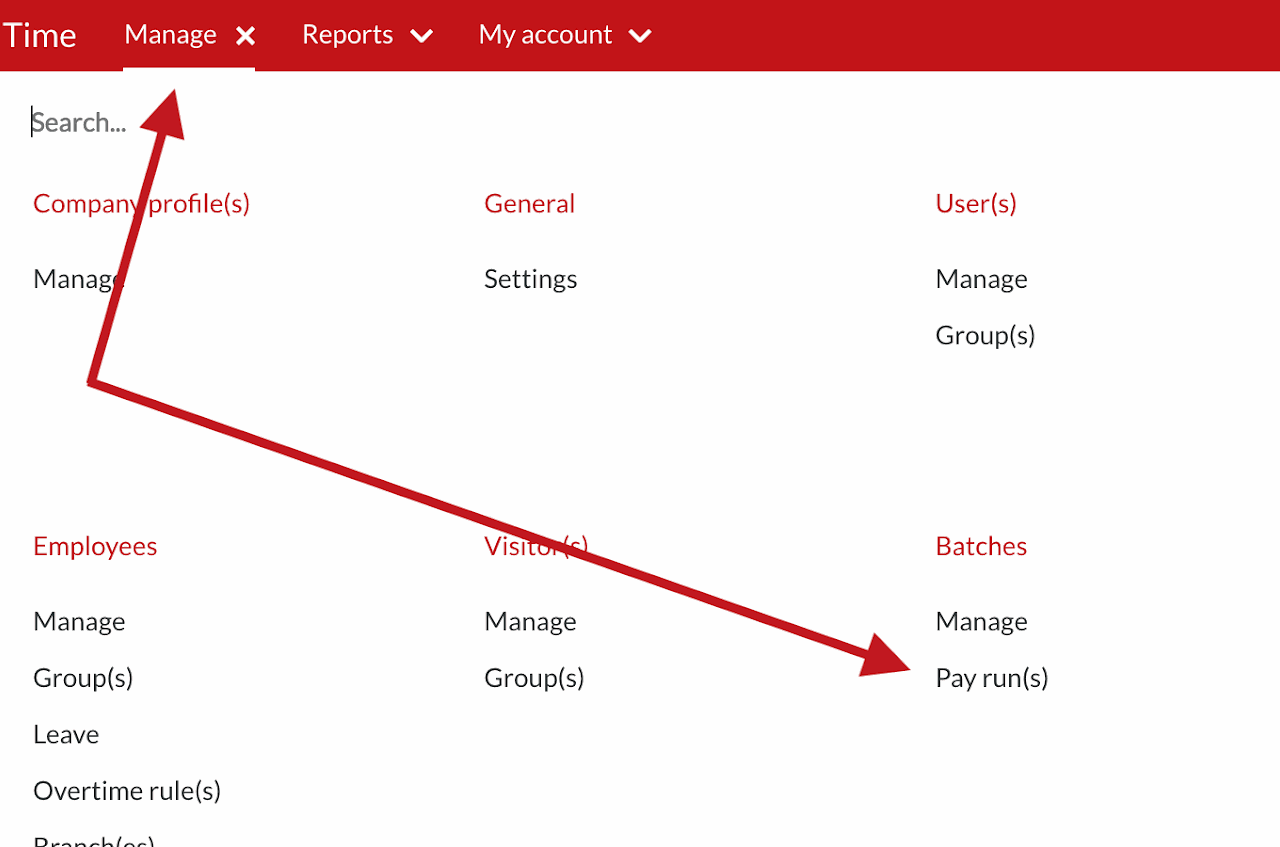Open Group(s) under Visitor(s)
1280x847 pixels.
point(534,678)
